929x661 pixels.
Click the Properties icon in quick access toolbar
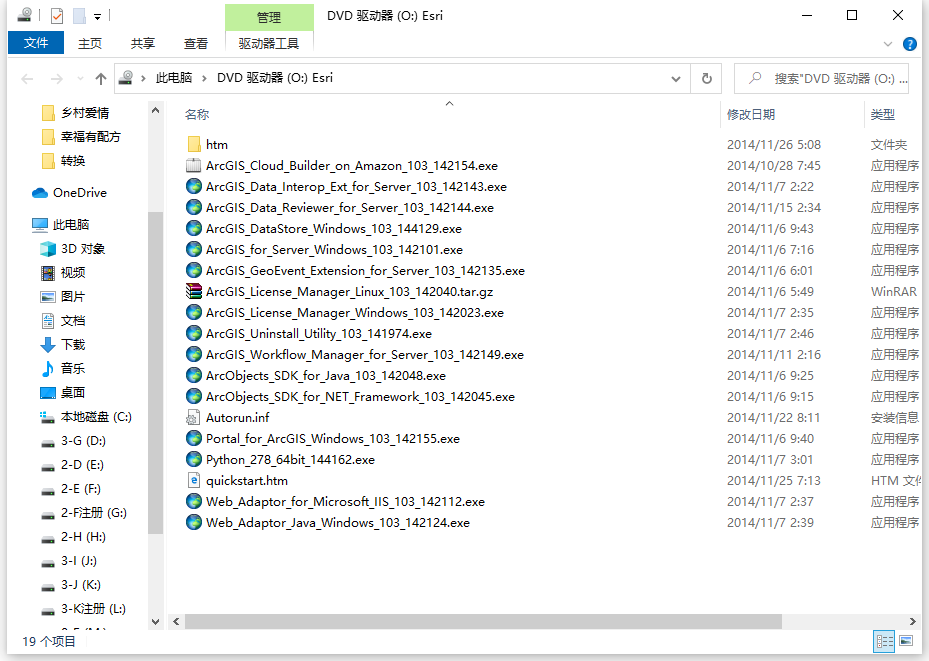point(57,15)
